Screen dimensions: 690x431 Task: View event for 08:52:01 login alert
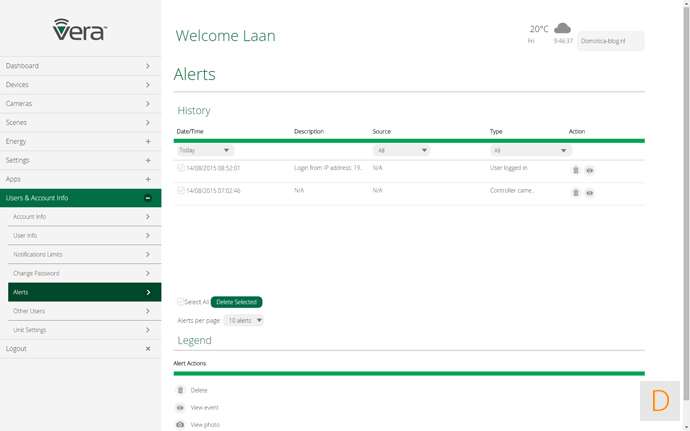[x=590, y=170]
